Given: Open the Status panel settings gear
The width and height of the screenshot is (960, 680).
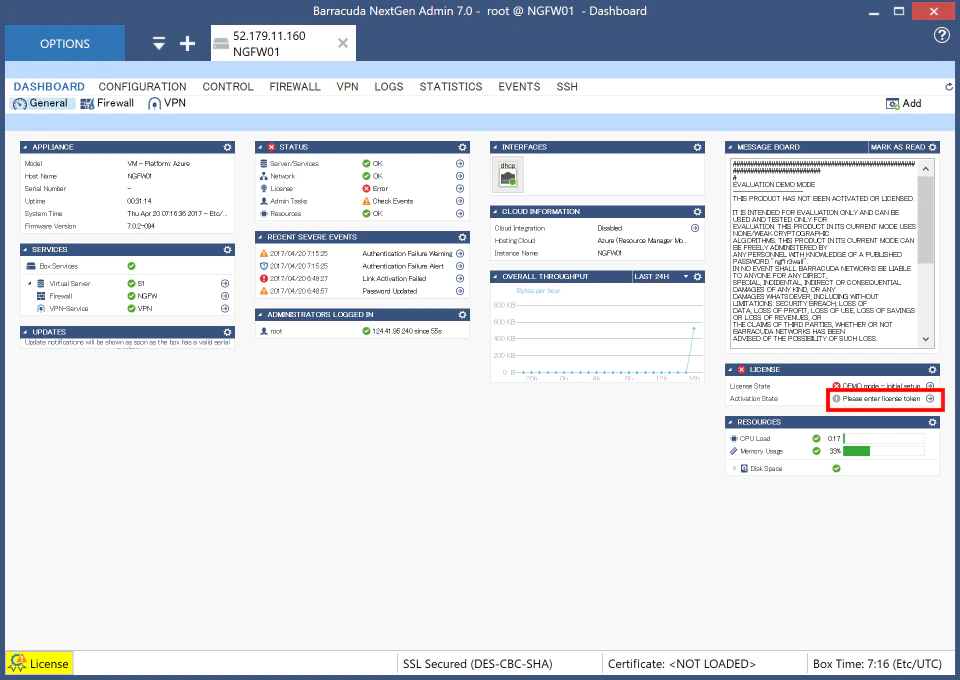Looking at the screenshot, I should click(462, 148).
